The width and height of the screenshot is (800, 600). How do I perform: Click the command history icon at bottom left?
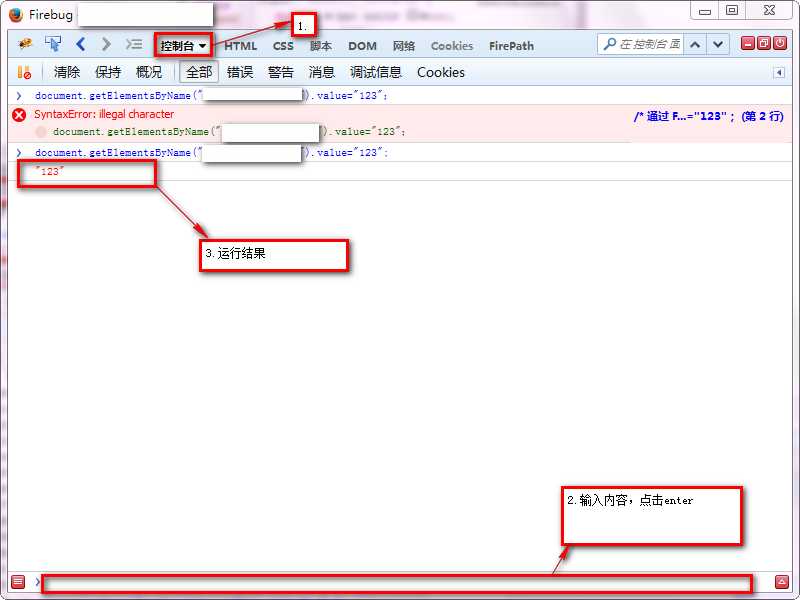click(x=18, y=581)
